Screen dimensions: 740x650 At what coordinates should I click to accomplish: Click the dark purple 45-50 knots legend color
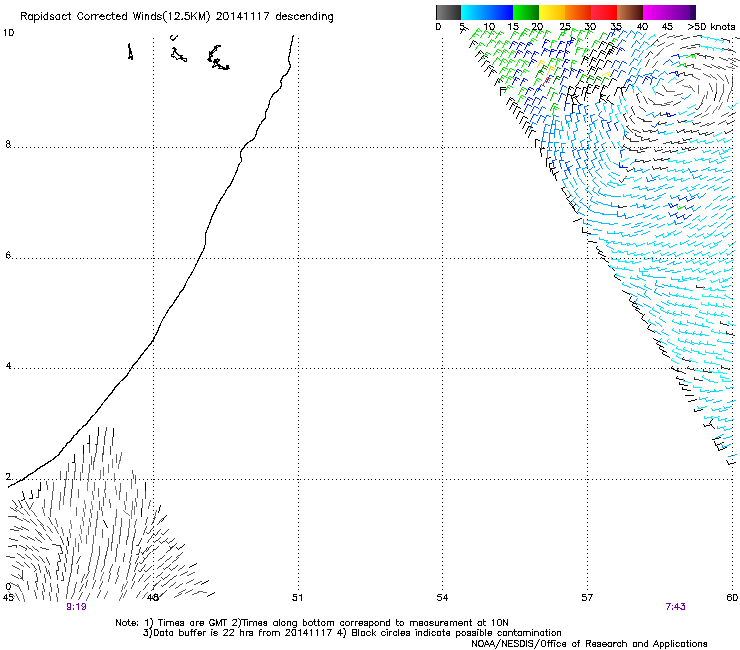tap(682, 12)
